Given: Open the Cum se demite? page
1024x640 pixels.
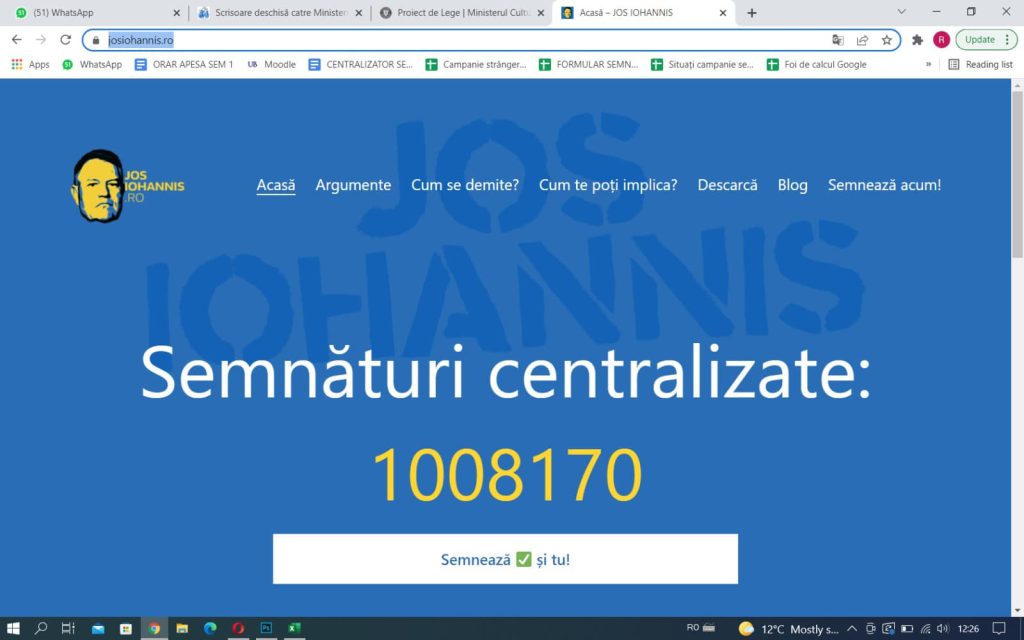Looking at the screenshot, I should [x=465, y=185].
